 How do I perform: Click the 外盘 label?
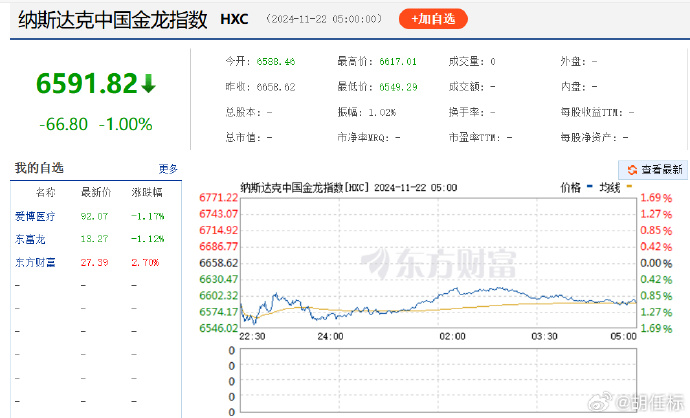573,62
